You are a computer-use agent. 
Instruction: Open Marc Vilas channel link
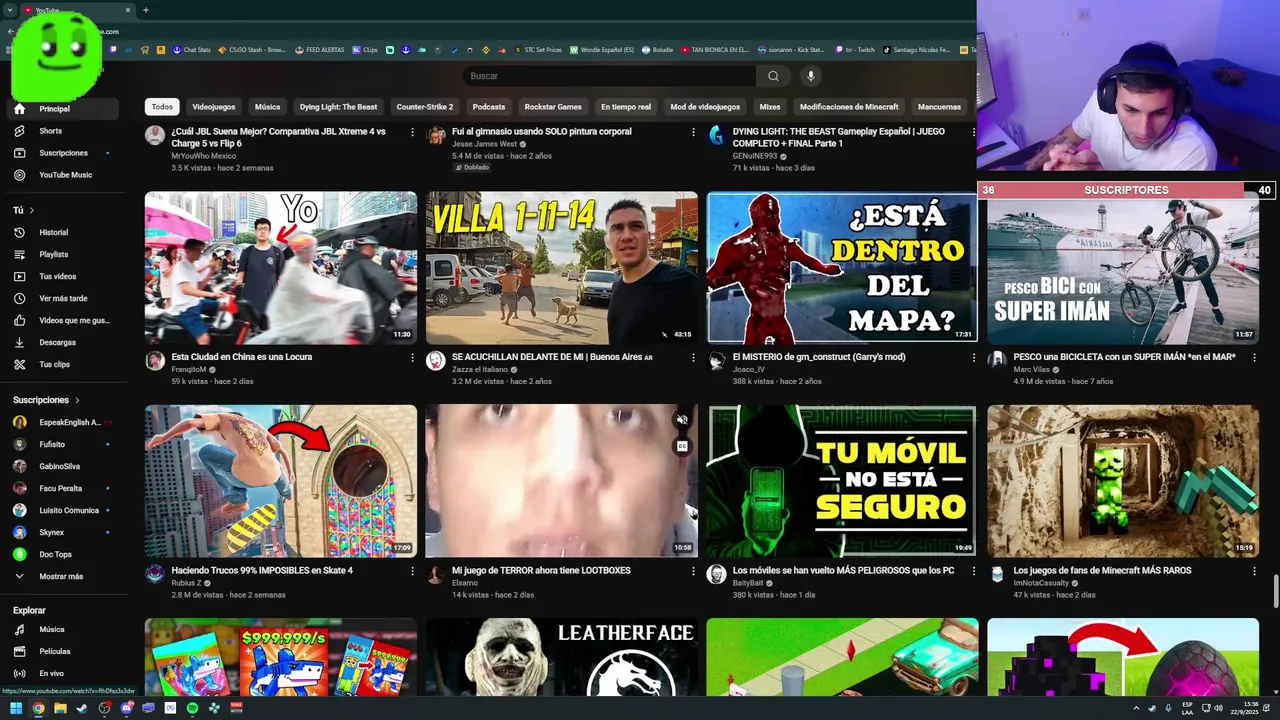(1032, 369)
